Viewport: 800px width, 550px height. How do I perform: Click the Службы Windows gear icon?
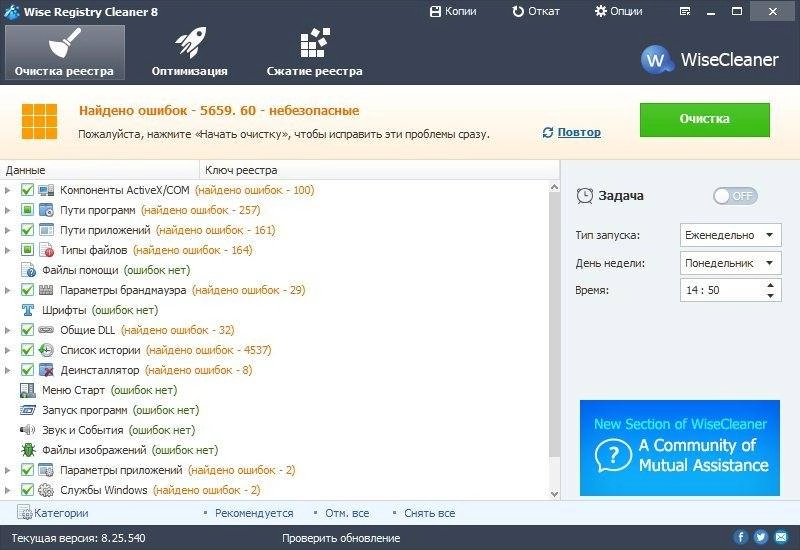point(46,490)
